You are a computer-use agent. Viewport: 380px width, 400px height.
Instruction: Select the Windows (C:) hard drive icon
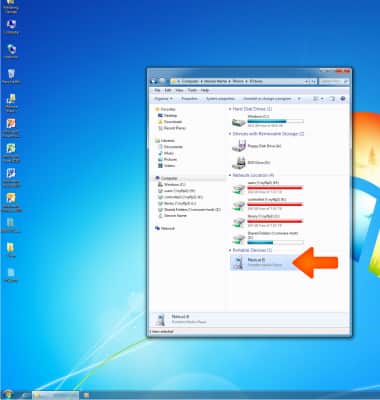pyautogui.click(x=239, y=122)
